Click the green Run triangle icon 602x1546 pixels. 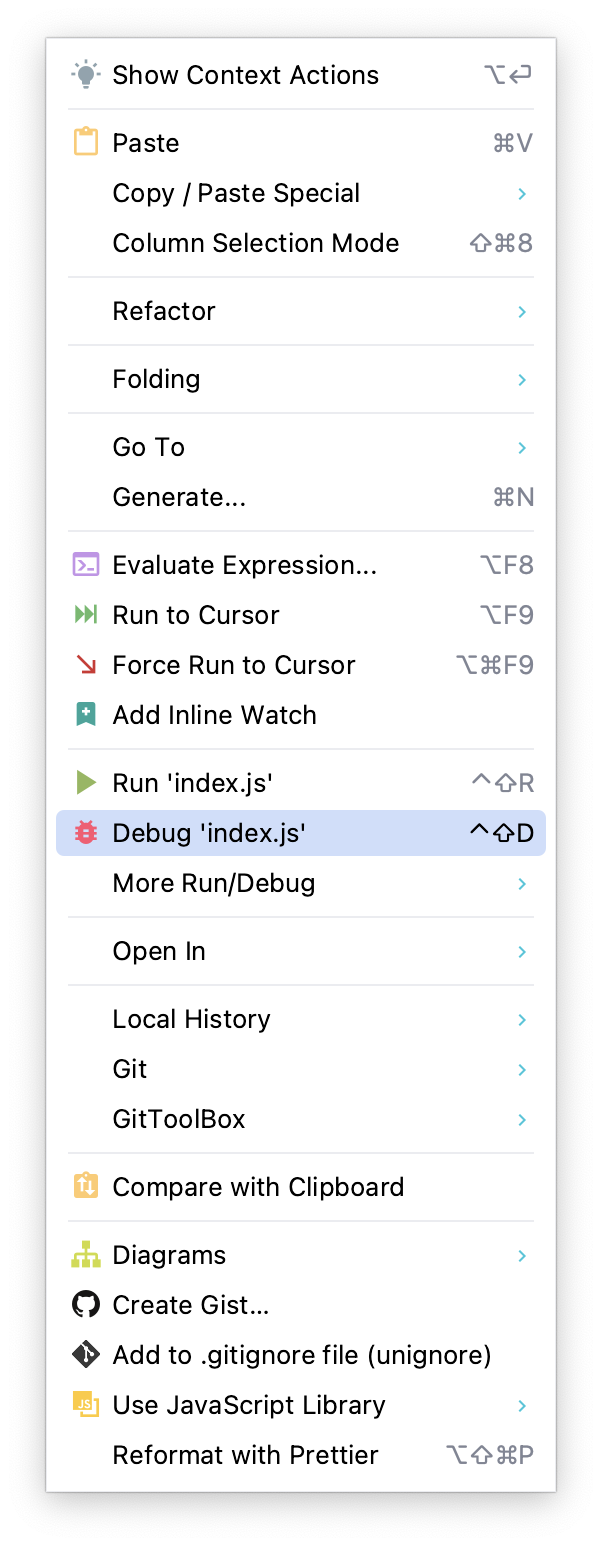tap(86, 782)
